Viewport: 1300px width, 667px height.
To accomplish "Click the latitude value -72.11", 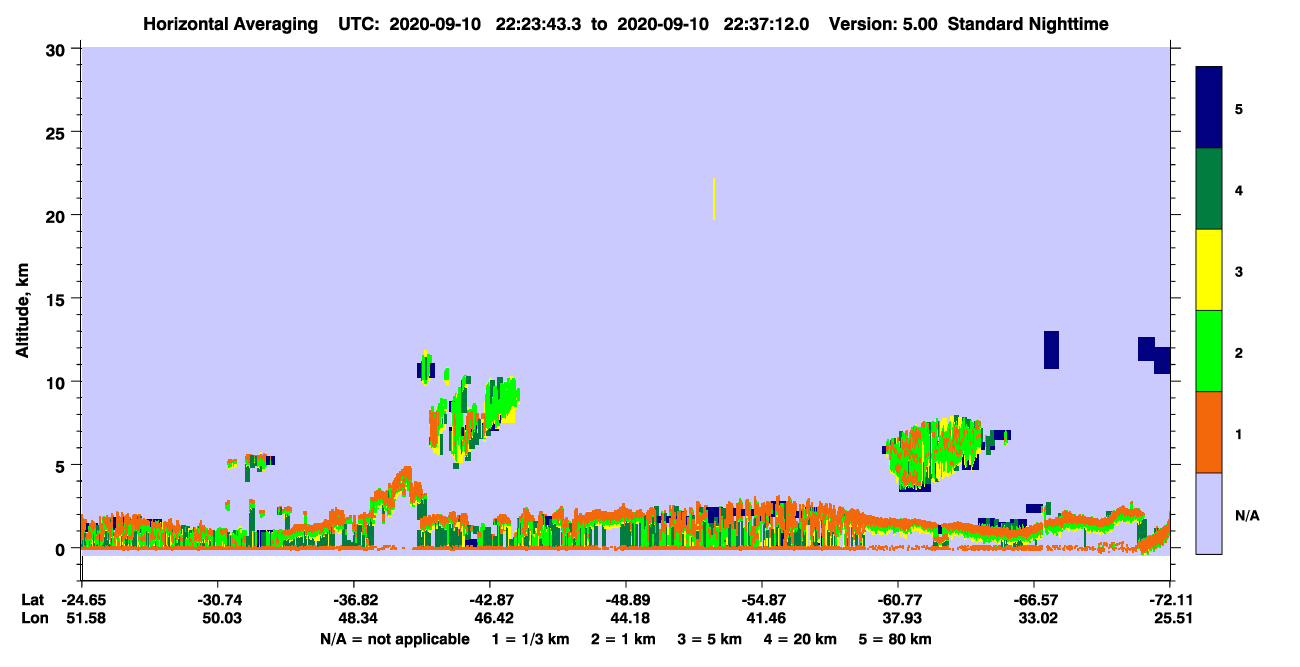I will pyautogui.click(x=1170, y=600).
